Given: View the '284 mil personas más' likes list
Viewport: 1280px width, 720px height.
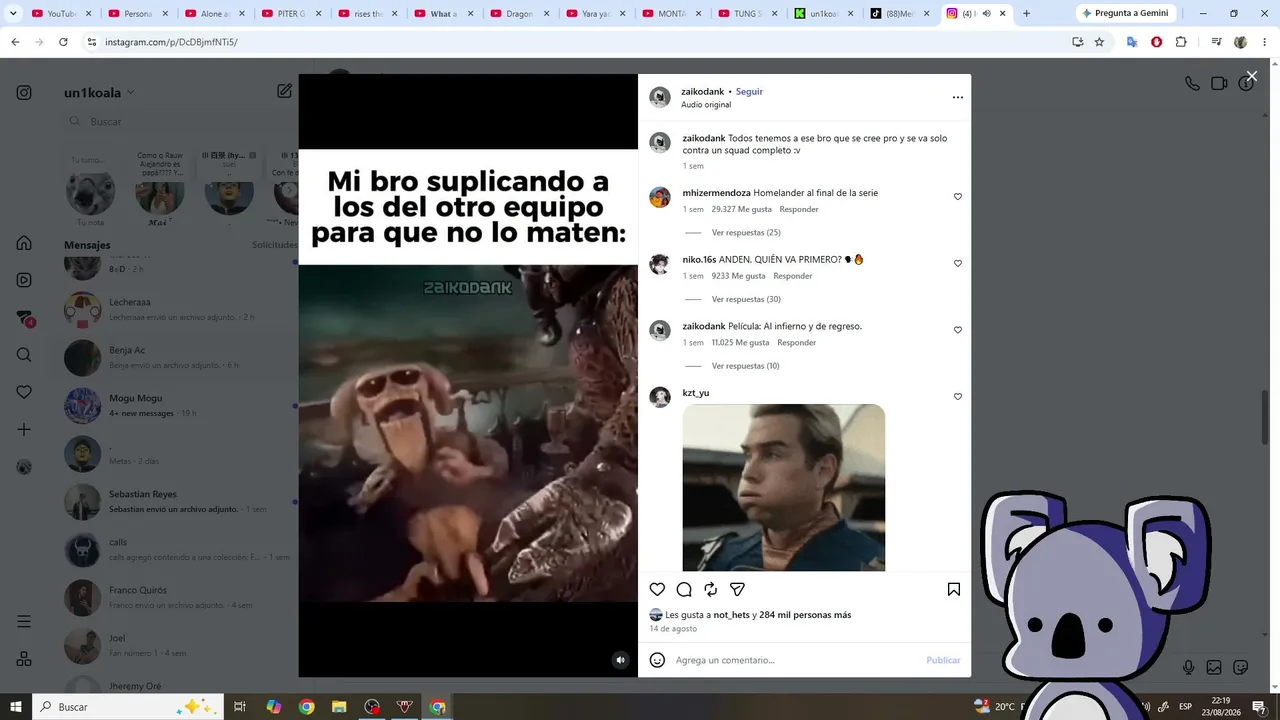Looking at the screenshot, I should (x=805, y=615).
